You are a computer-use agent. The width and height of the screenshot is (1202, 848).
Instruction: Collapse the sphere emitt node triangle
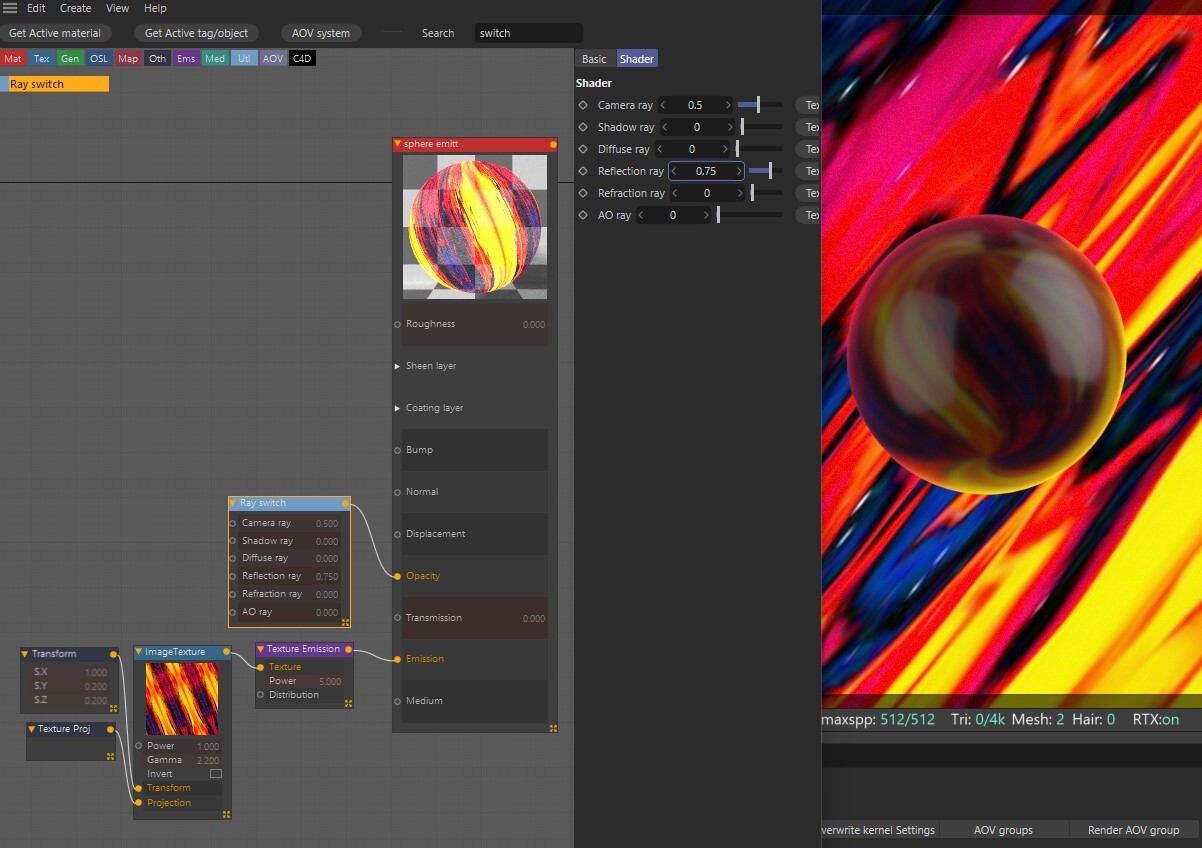click(x=397, y=144)
